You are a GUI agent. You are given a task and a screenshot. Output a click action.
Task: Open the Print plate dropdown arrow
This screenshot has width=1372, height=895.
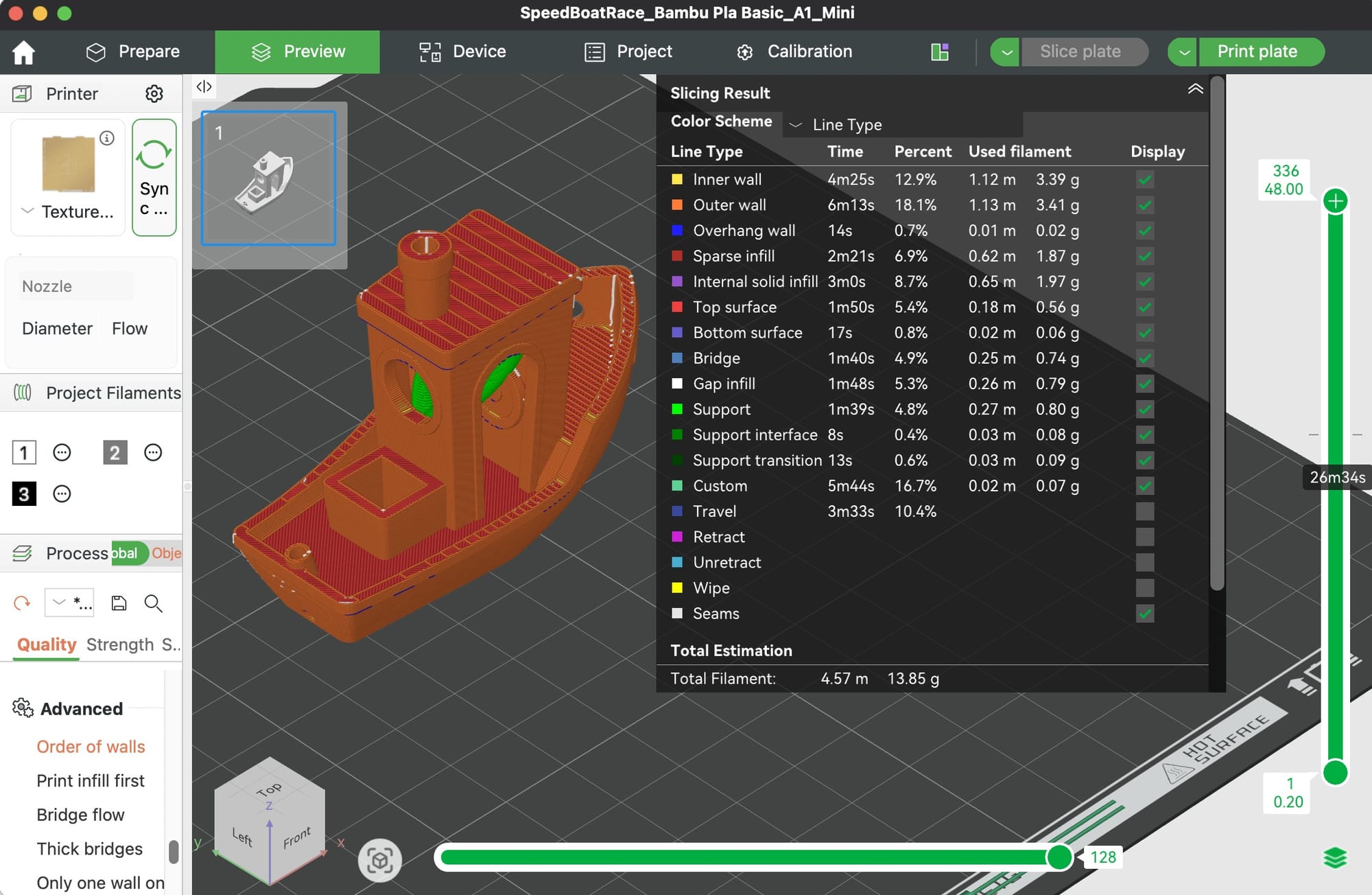point(1183,52)
